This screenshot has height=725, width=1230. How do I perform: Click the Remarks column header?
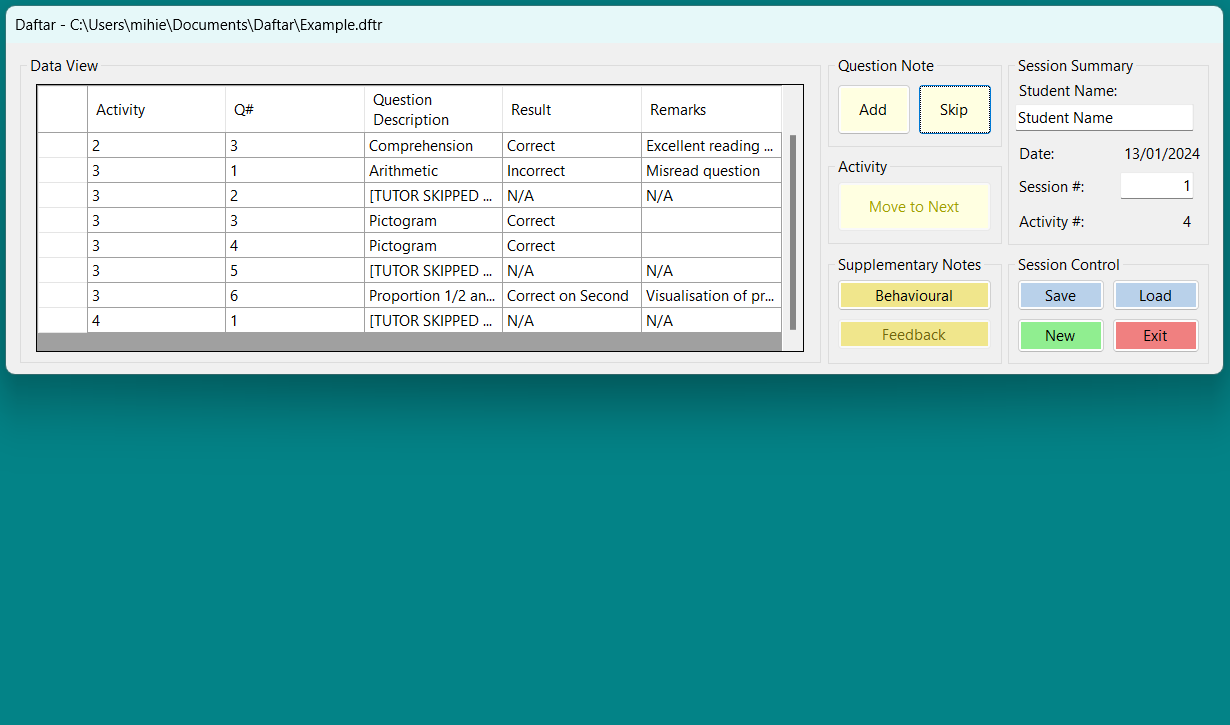click(x=710, y=110)
